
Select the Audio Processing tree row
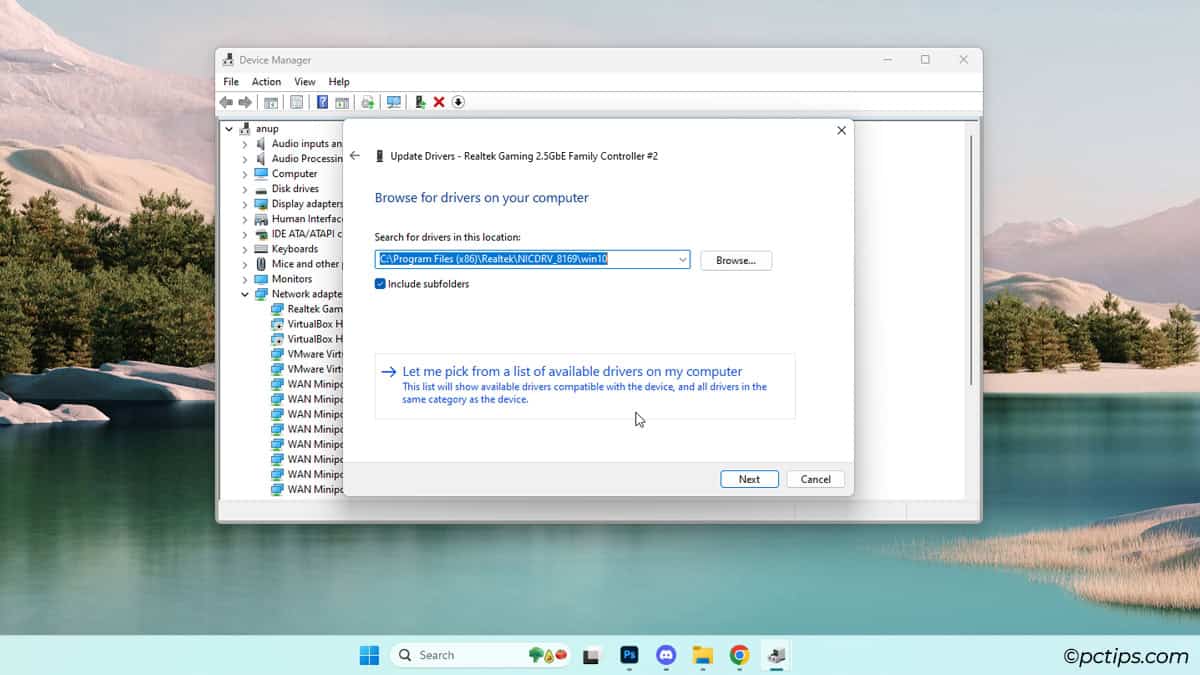click(298, 159)
